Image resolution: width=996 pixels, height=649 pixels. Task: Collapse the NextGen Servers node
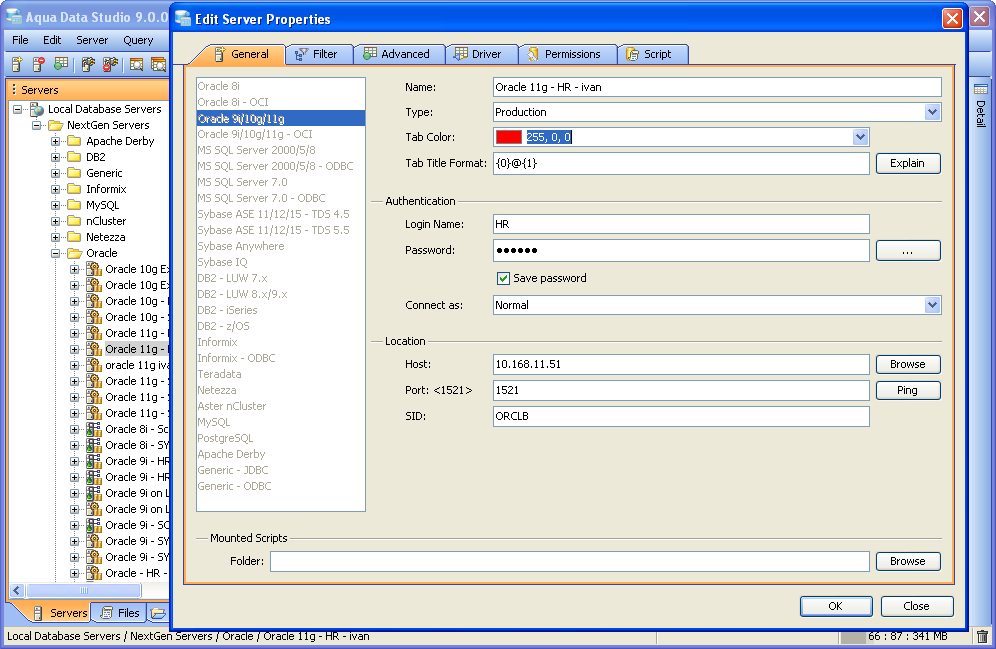(x=37, y=125)
